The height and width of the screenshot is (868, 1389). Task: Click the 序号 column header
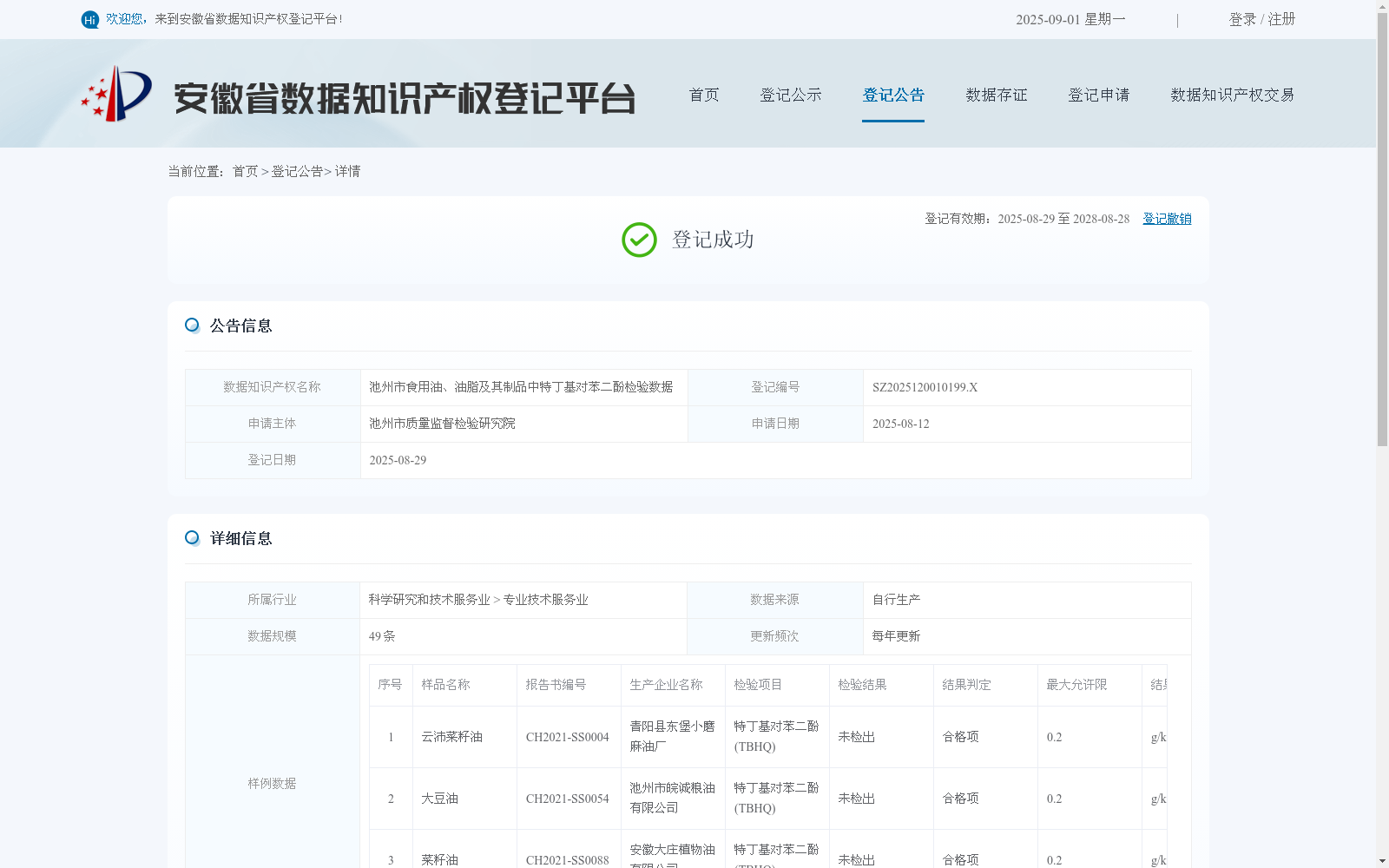click(x=391, y=685)
